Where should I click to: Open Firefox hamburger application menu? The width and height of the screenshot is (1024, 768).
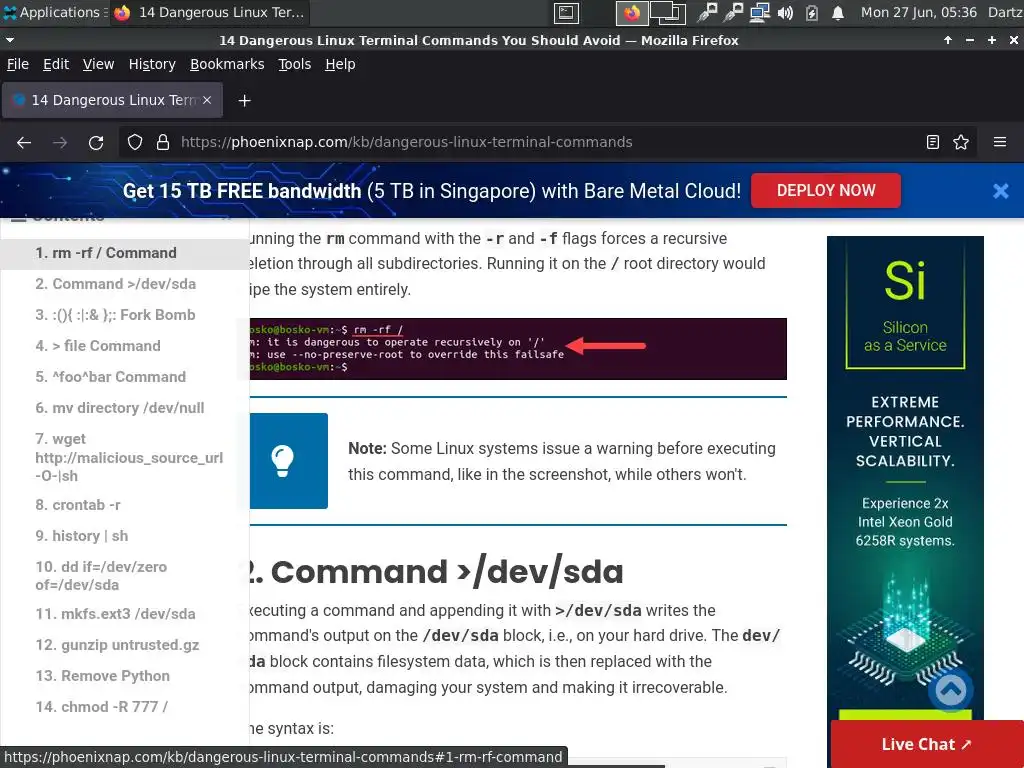[x=1000, y=142]
